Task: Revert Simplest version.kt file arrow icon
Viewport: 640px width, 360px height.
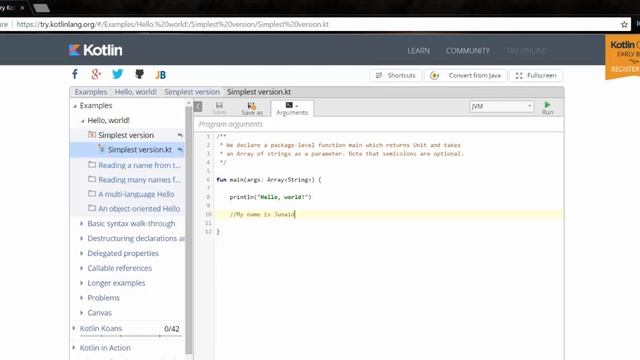Action: (x=180, y=150)
